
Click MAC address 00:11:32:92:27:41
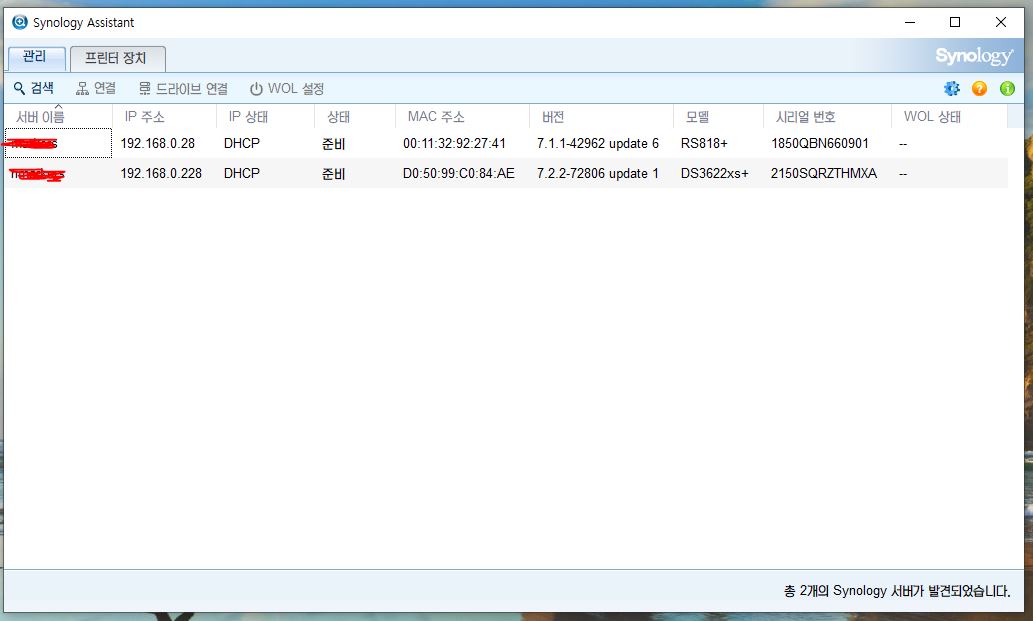click(x=454, y=143)
